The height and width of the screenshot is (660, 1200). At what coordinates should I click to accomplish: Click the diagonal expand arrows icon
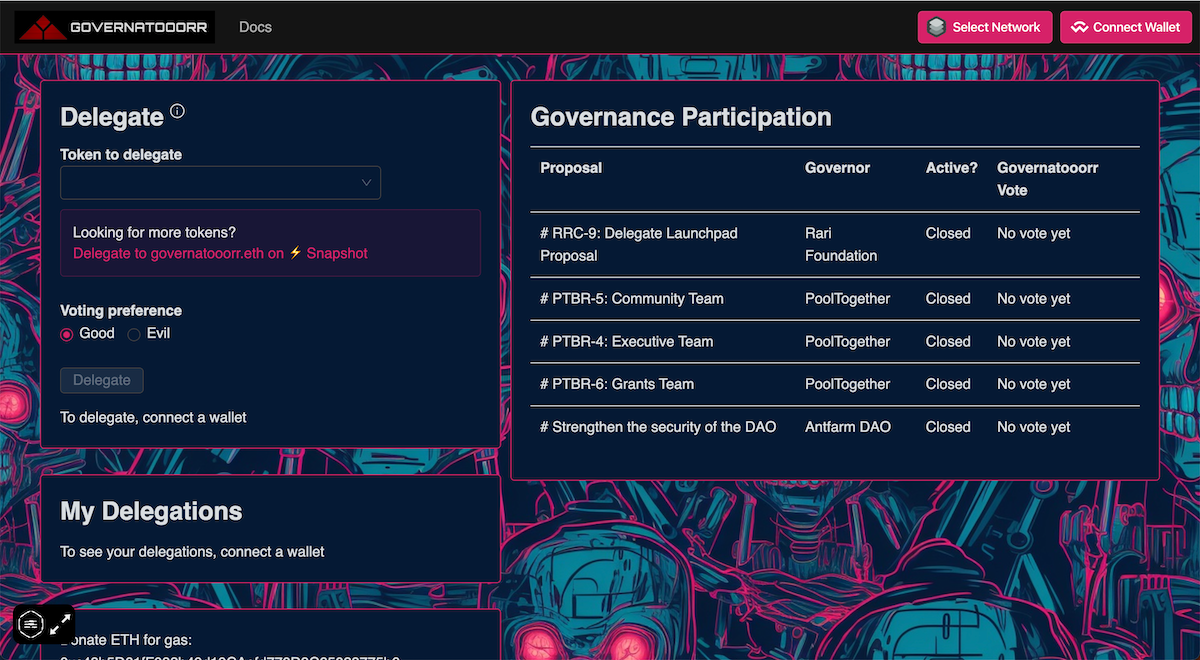pos(60,624)
